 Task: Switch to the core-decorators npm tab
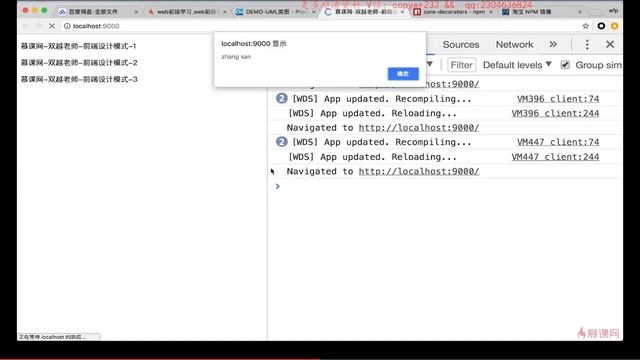point(453,12)
